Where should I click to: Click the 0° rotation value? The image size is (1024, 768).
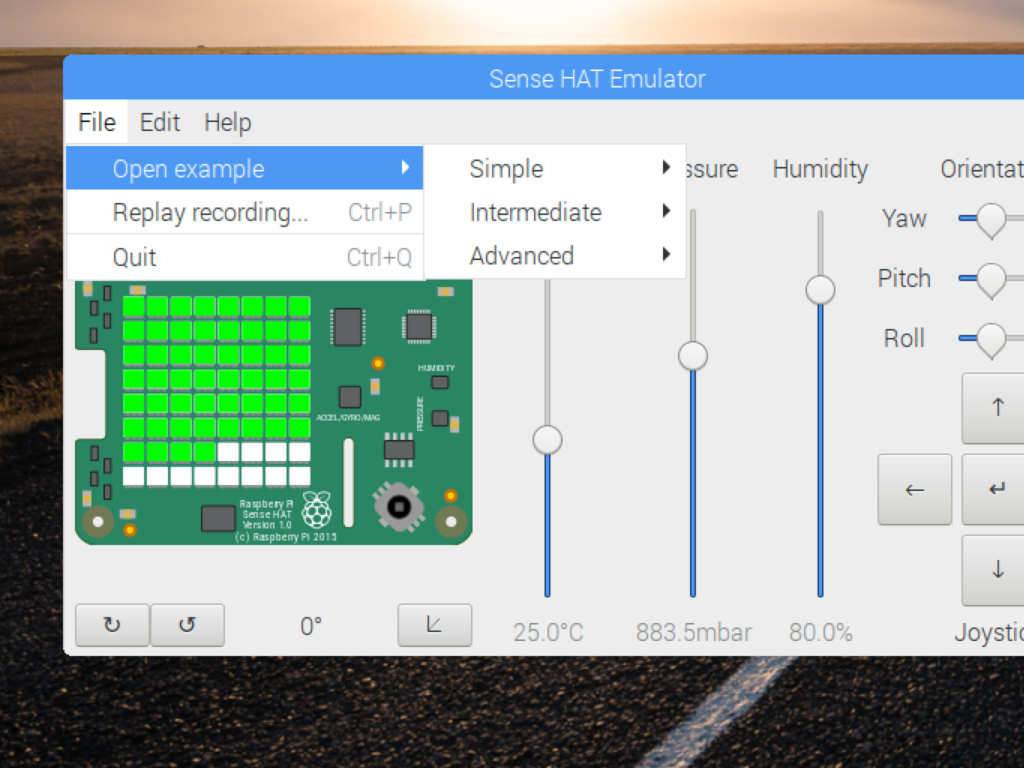[x=311, y=626]
